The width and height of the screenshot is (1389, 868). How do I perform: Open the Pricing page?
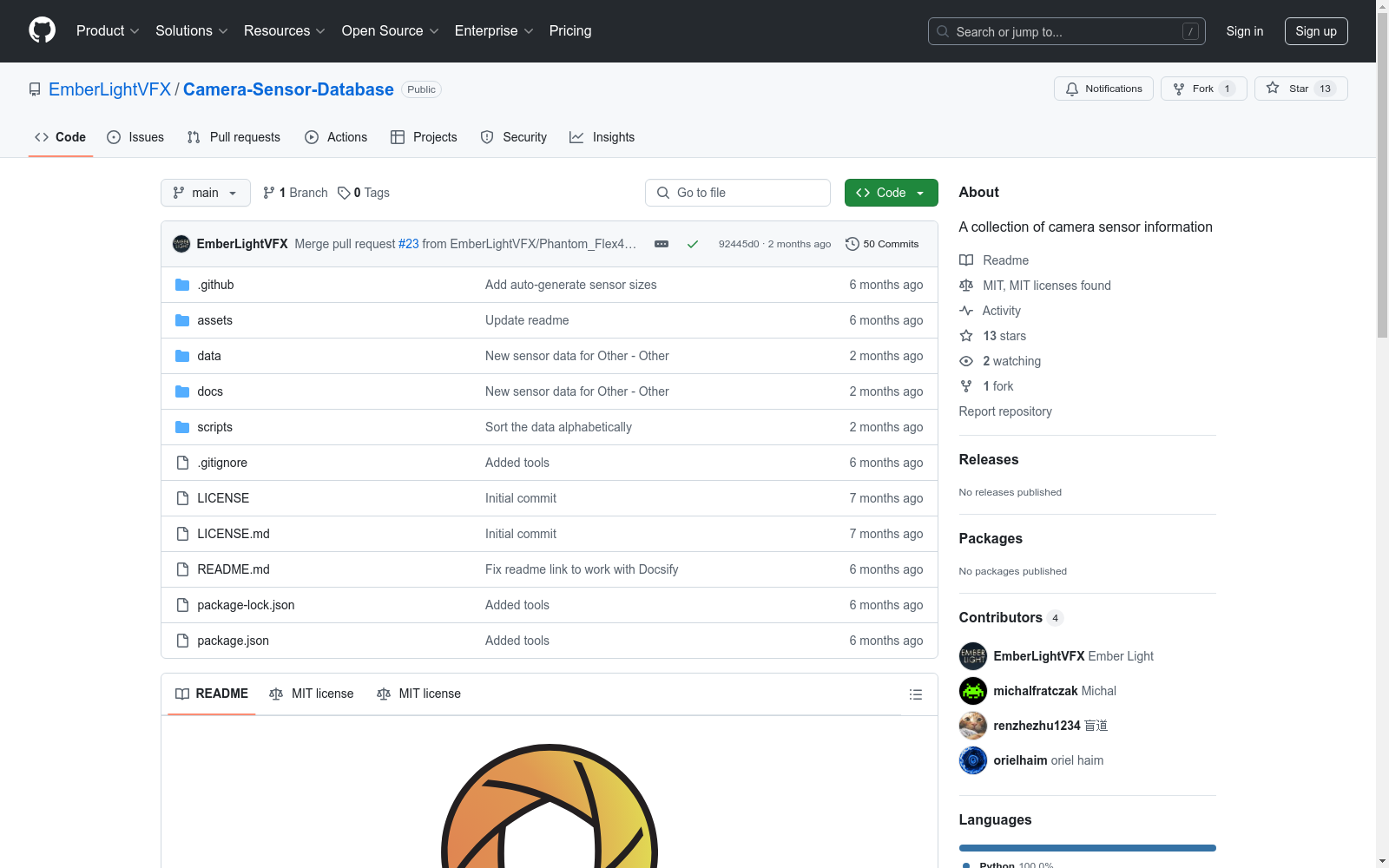click(x=570, y=30)
